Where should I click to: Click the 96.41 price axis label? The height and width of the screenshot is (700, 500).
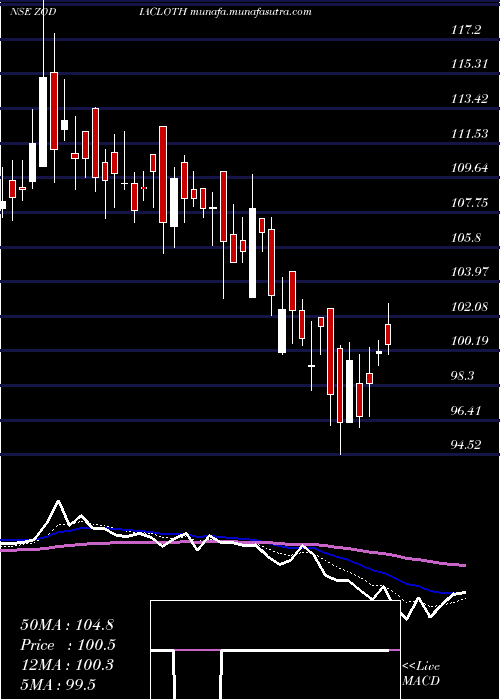click(466, 411)
